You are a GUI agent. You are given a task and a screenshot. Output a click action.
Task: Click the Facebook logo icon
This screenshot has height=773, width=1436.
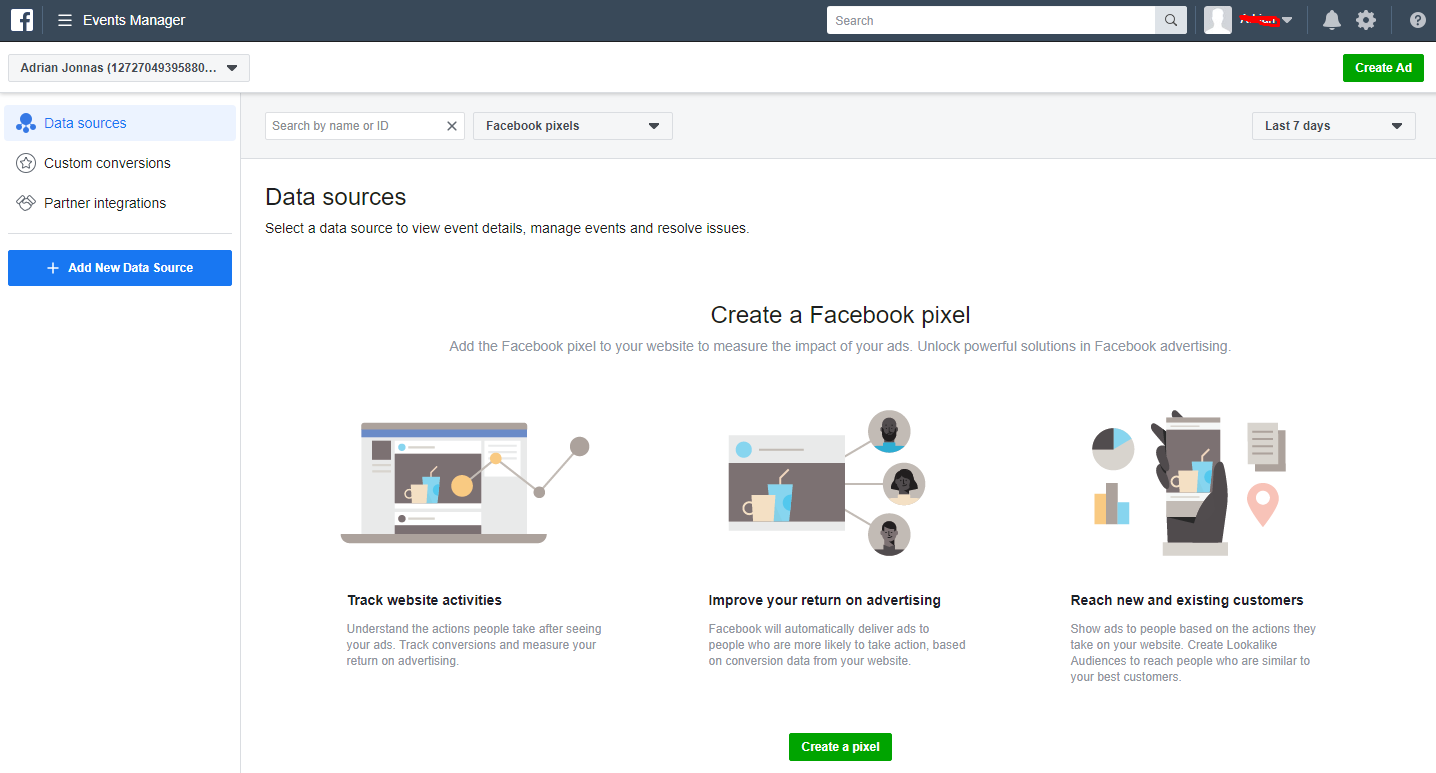(x=22, y=20)
